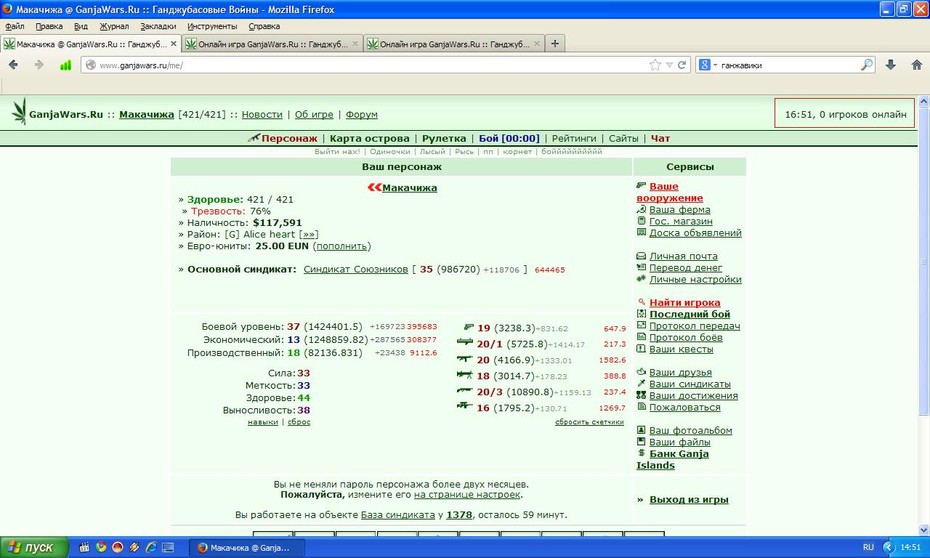930x558 pixels.
Task: Open the bookmarks dropdown arrow beside the star
Action: pyautogui.click(x=669, y=65)
